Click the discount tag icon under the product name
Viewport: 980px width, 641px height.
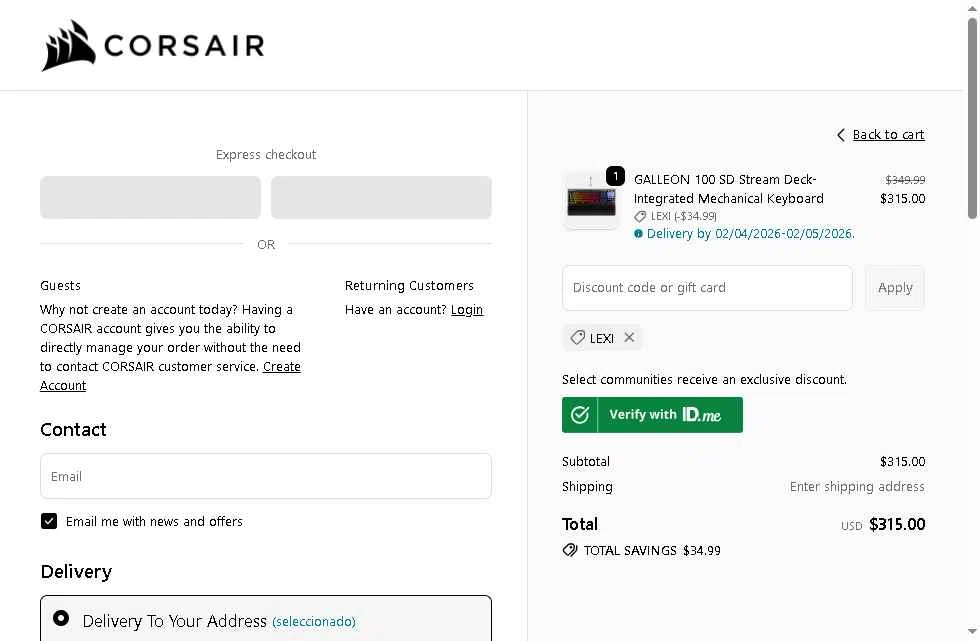click(640, 216)
